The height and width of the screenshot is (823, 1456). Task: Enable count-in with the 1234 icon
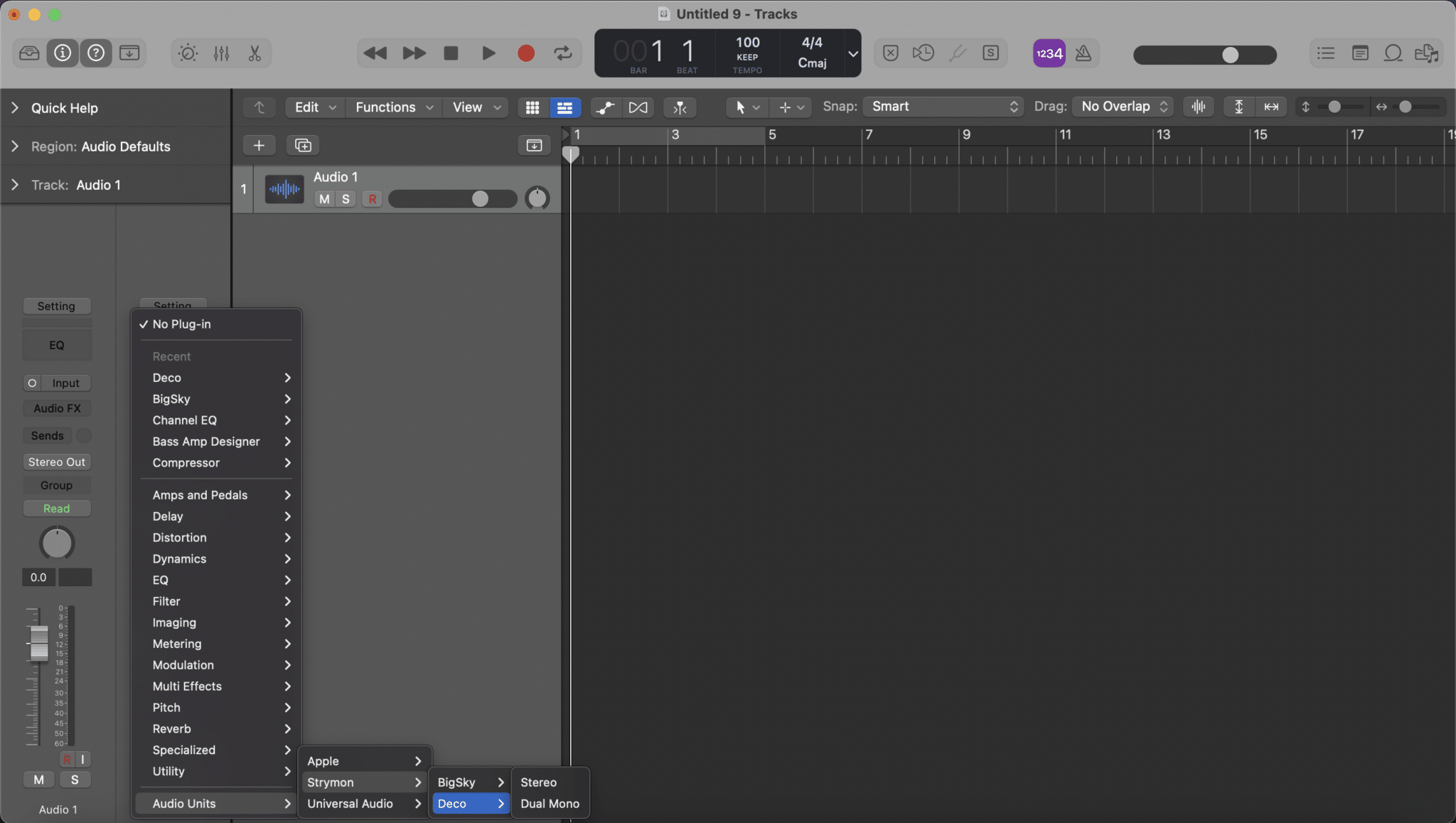click(x=1049, y=53)
